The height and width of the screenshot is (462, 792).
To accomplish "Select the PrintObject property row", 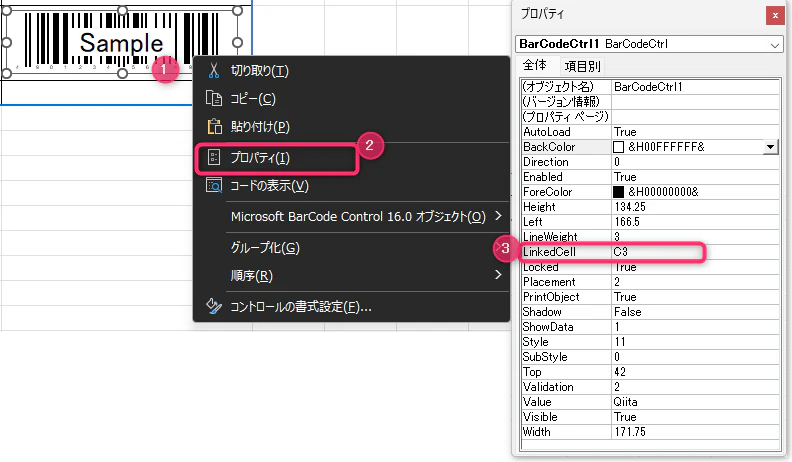I will (x=650, y=297).
